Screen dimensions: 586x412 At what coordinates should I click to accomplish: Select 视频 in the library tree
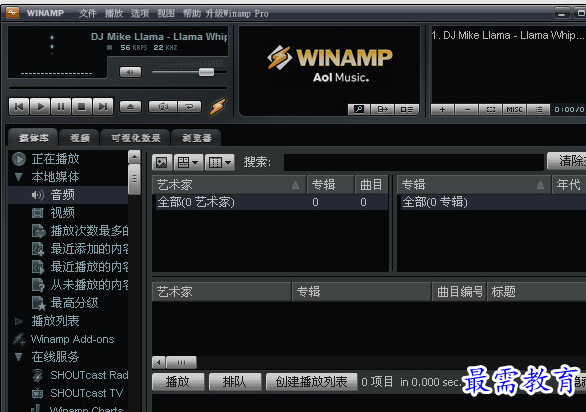pos(62,213)
